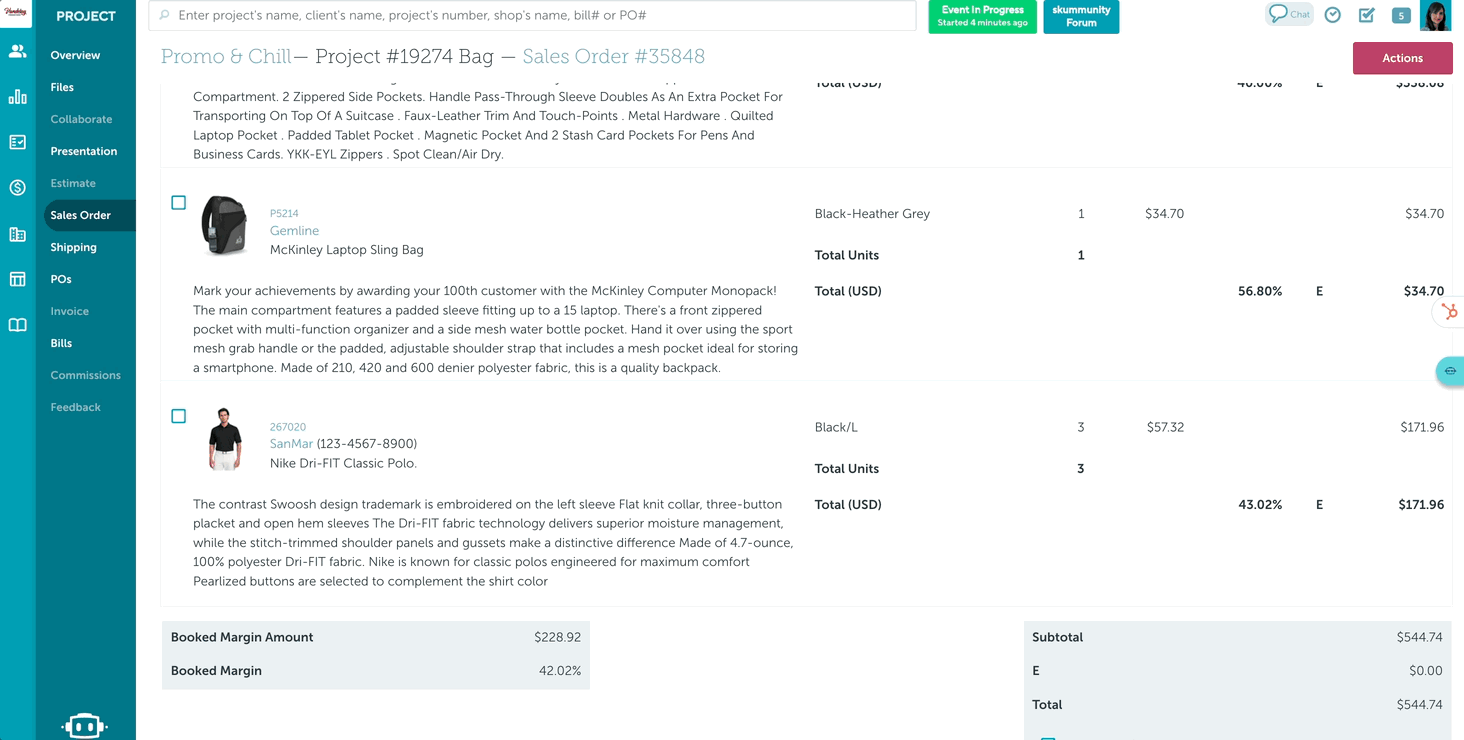Open the dollar sign finance icon
This screenshot has height=740, width=1464.
(x=17, y=188)
